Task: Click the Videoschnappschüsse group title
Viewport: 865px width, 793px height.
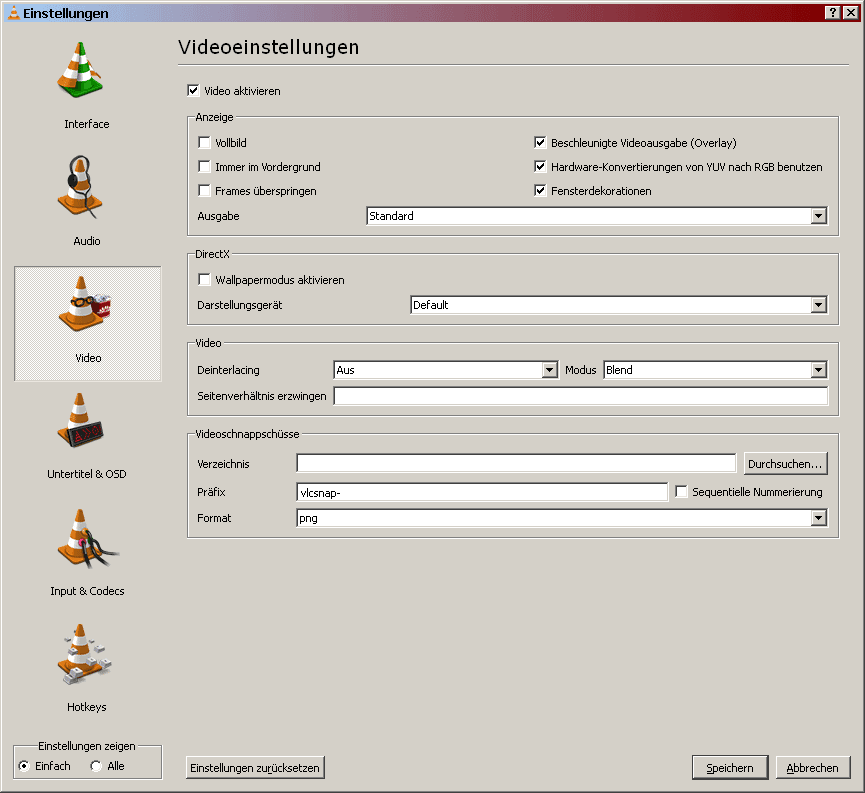Action: pyautogui.click(x=247, y=434)
